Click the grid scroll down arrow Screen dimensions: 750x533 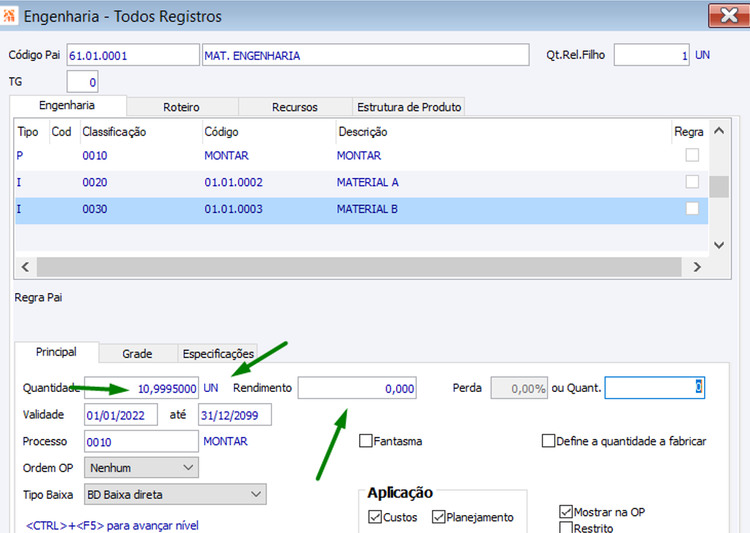719,245
